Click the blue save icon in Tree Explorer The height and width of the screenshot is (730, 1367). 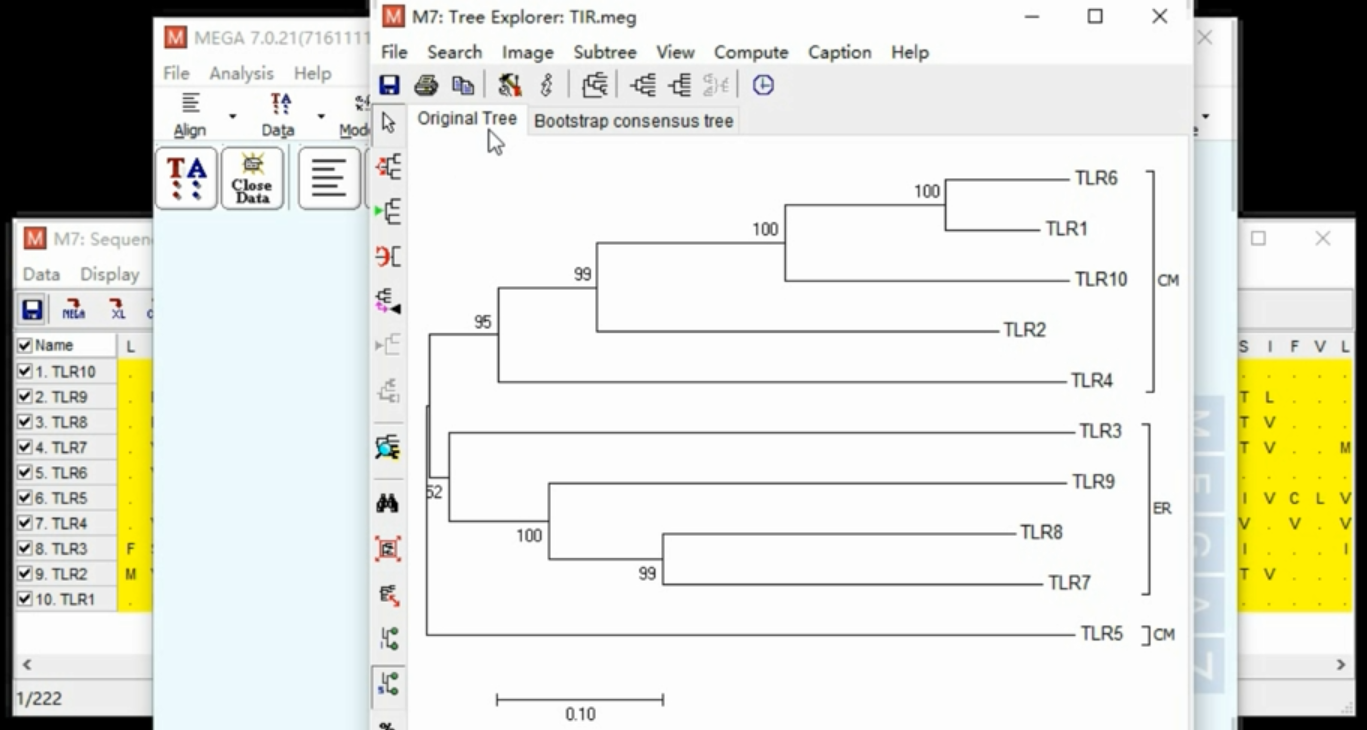(389, 86)
